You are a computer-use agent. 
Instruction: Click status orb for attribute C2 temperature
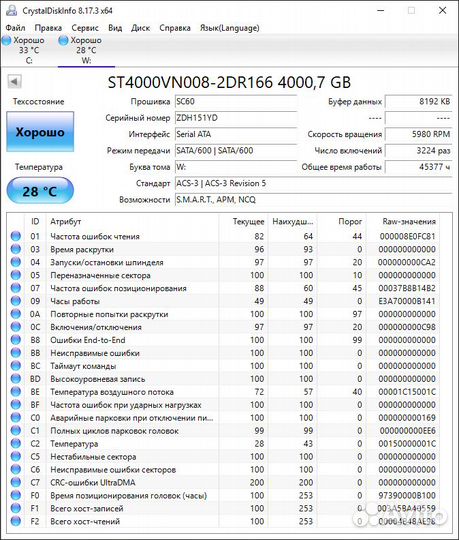click(16, 444)
